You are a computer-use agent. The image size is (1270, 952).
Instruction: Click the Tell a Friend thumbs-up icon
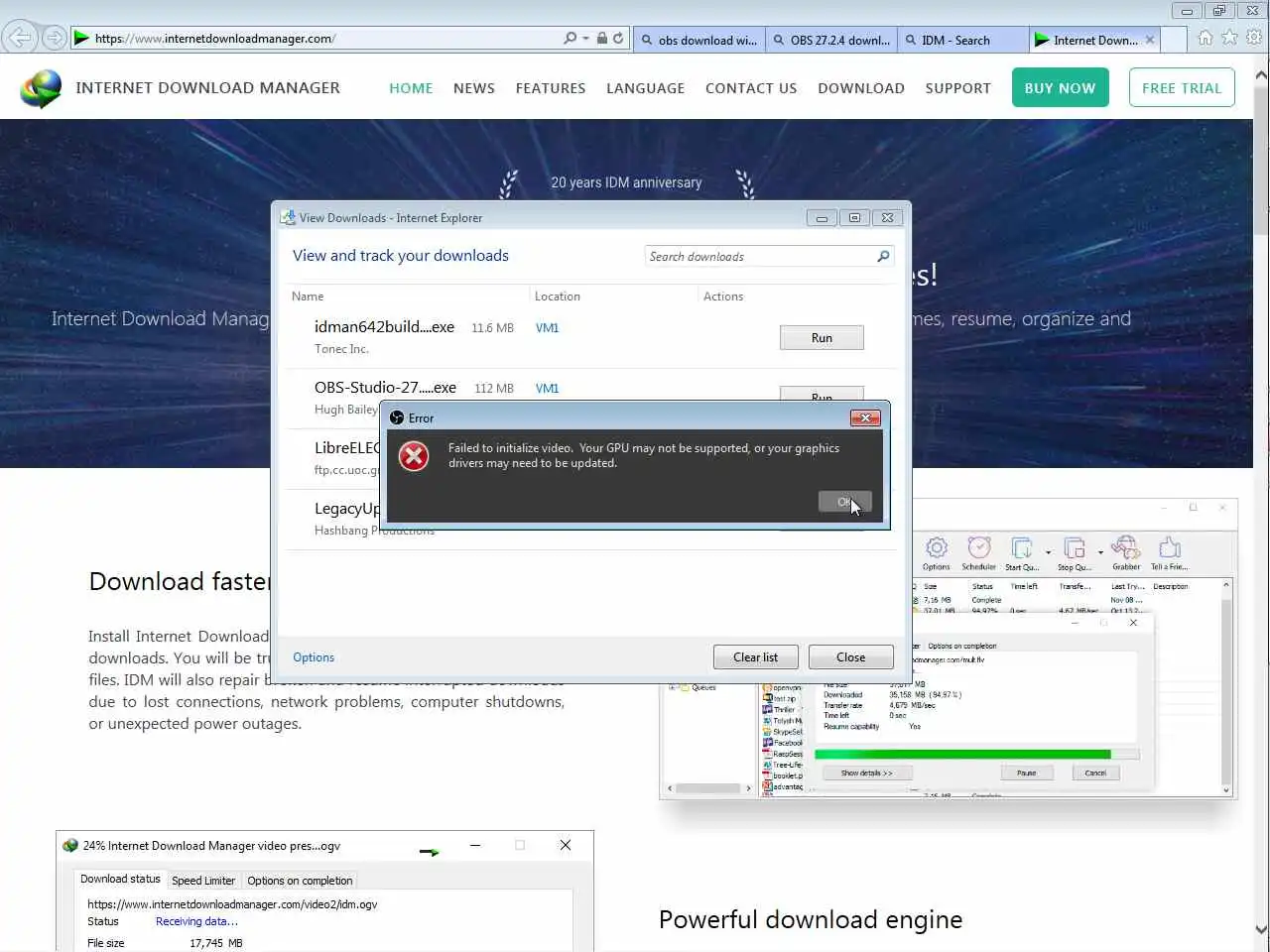click(x=1169, y=548)
